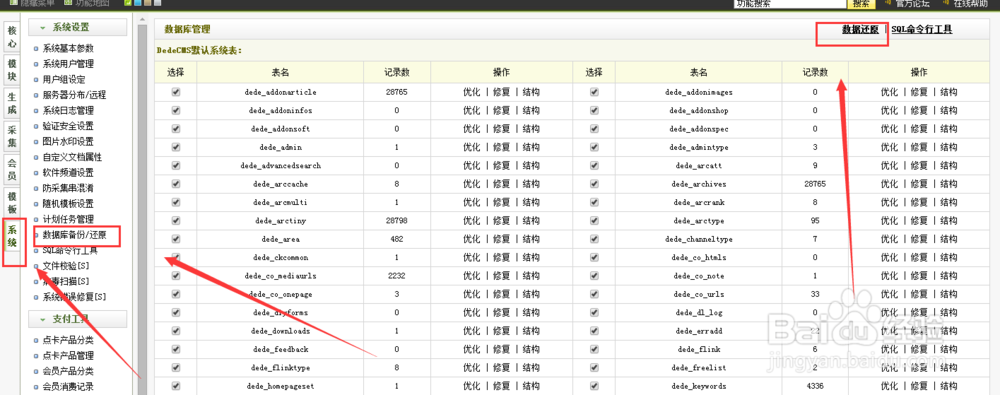Image resolution: width=1000 pixels, height=395 pixels.
Task: Uncheck the dede_area table checkbox
Action: tap(176, 239)
